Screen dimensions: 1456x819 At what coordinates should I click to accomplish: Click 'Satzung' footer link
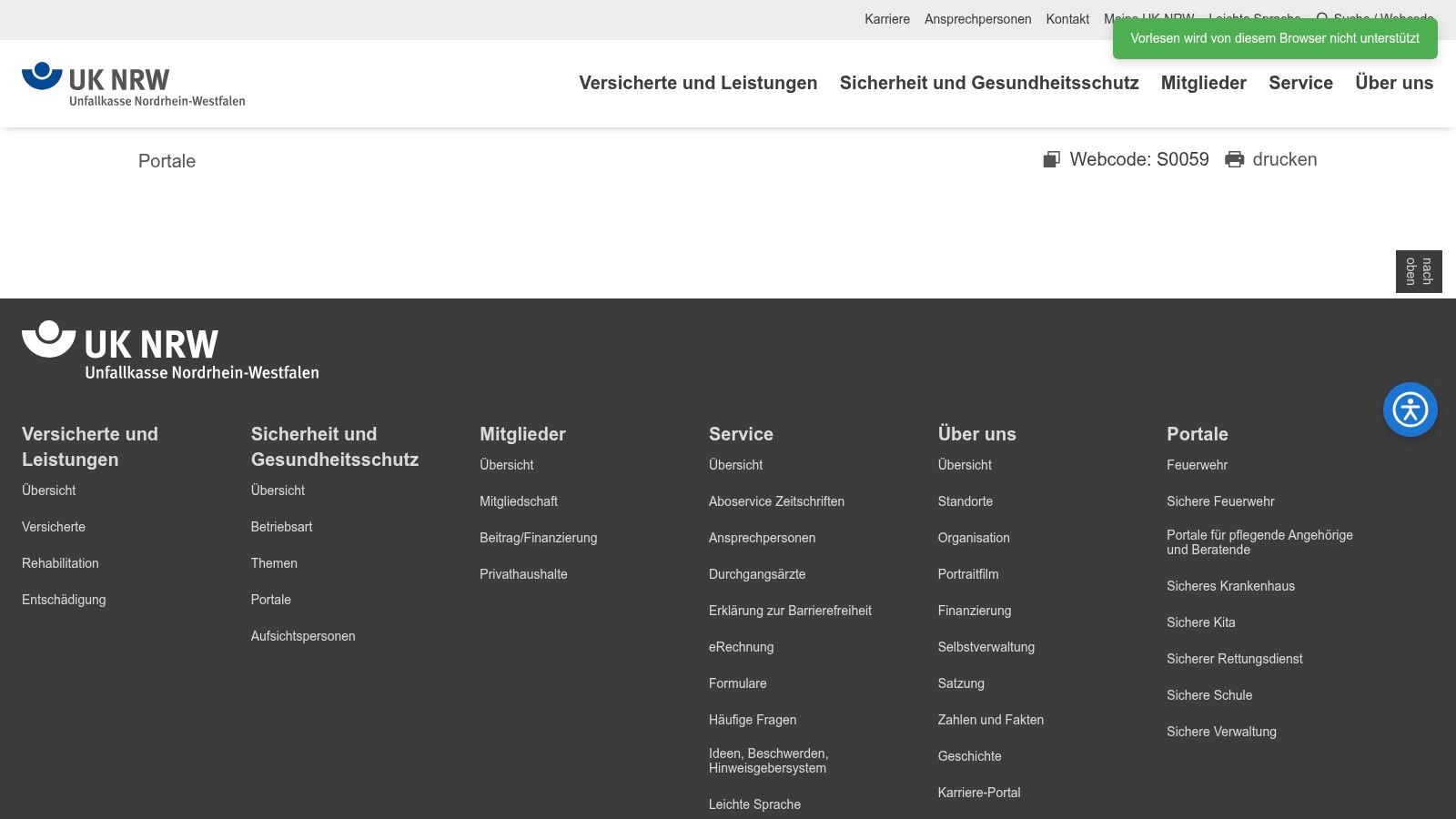tap(961, 683)
